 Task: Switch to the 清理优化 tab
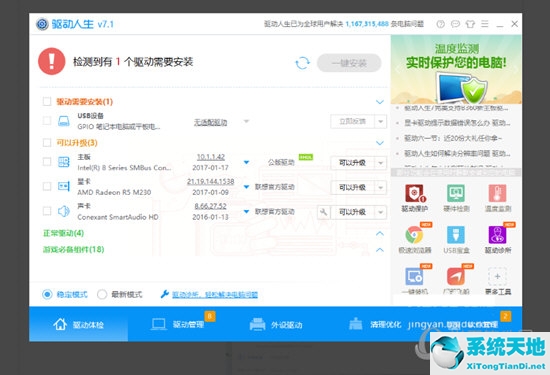(x=375, y=324)
